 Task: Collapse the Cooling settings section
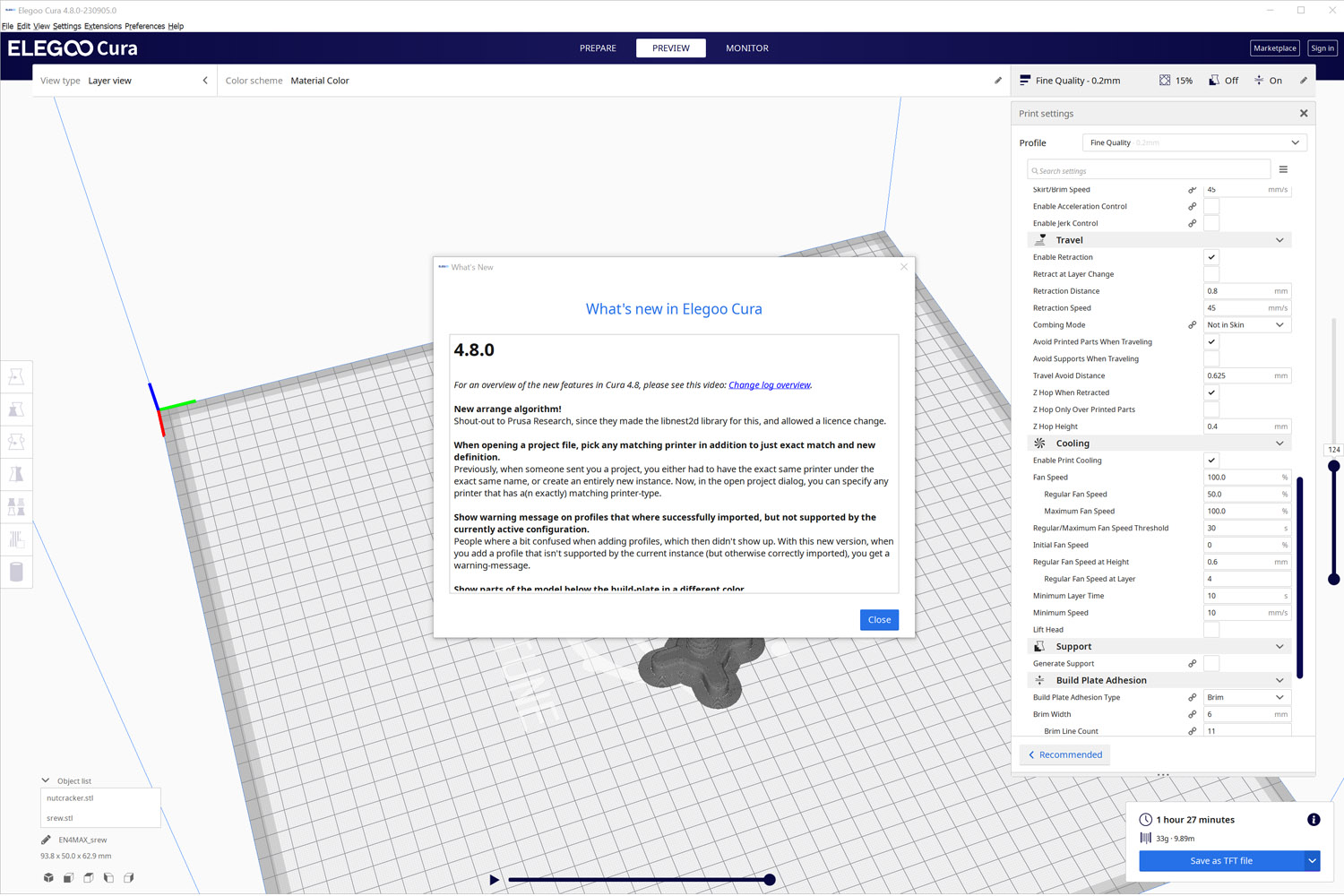tap(1159, 444)
